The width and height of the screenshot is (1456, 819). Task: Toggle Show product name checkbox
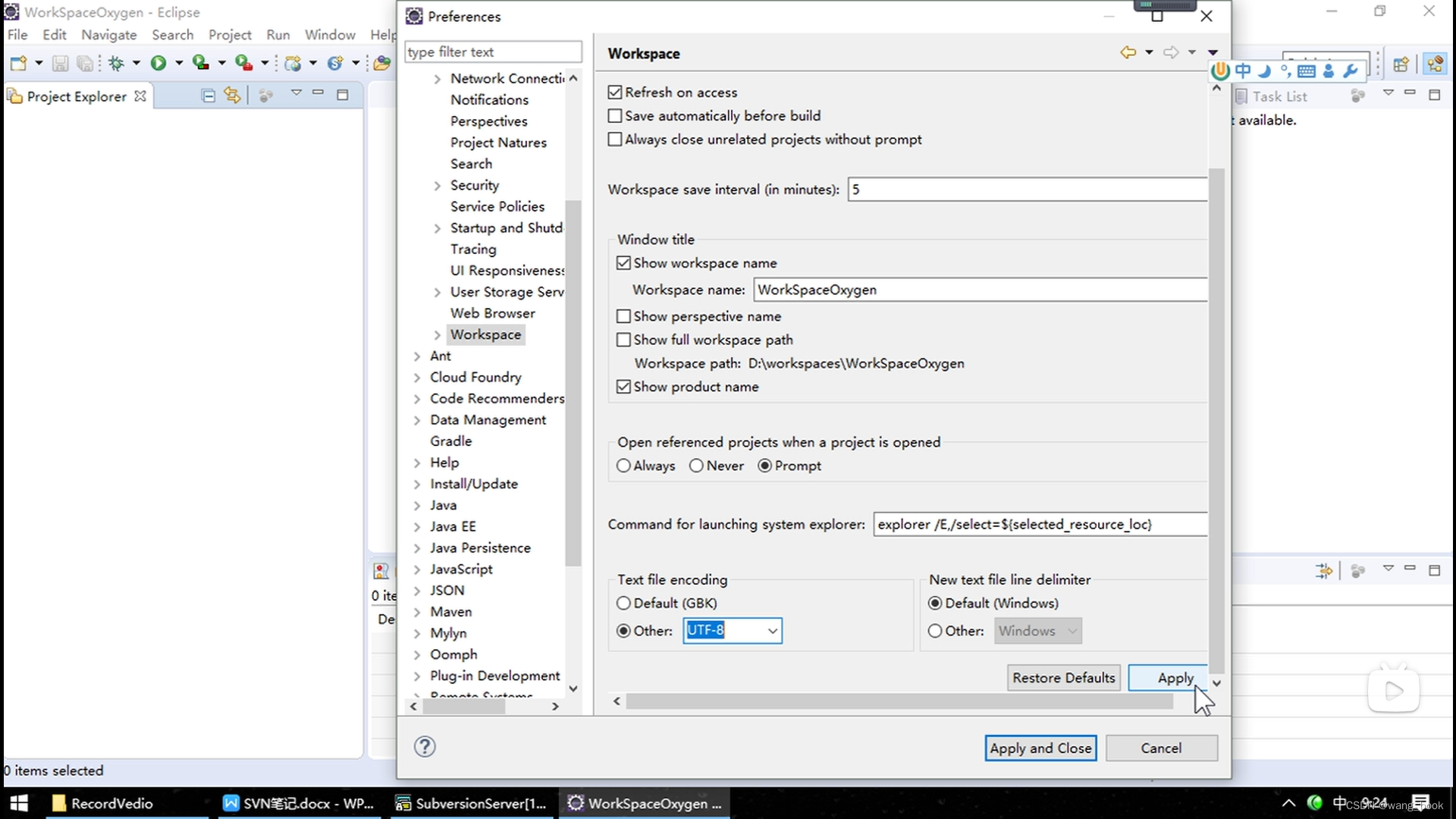click(x=623, y=387)
